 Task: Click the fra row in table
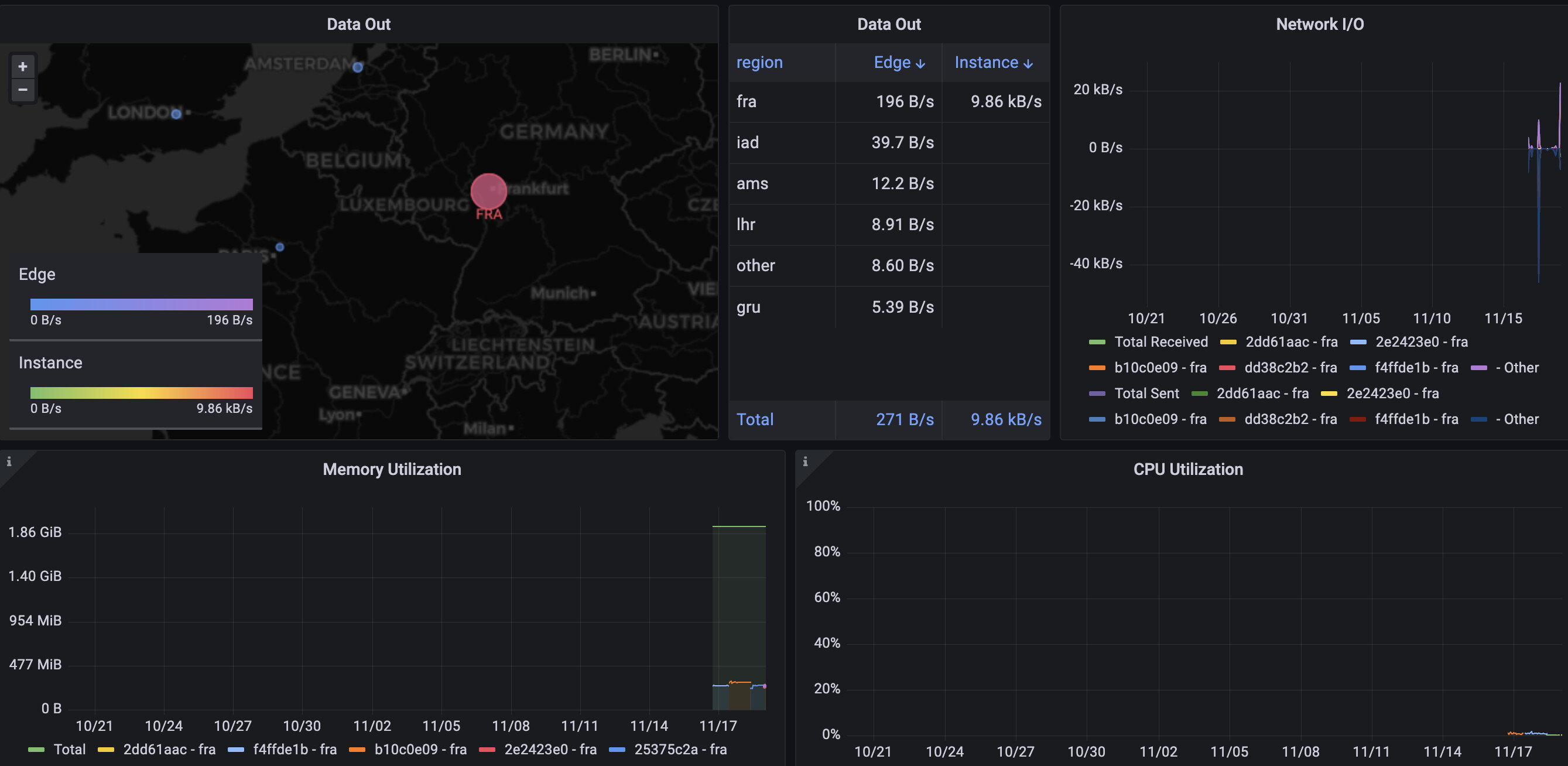click(747, 102)
